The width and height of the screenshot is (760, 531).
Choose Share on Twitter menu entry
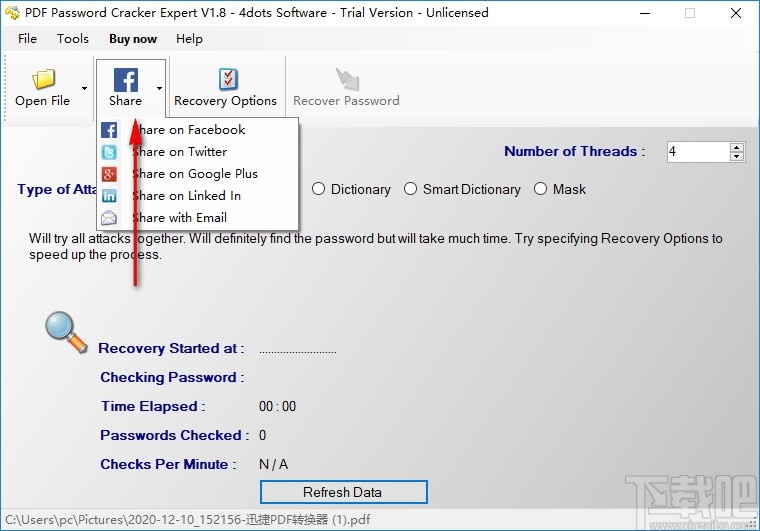tap(198, 152)
